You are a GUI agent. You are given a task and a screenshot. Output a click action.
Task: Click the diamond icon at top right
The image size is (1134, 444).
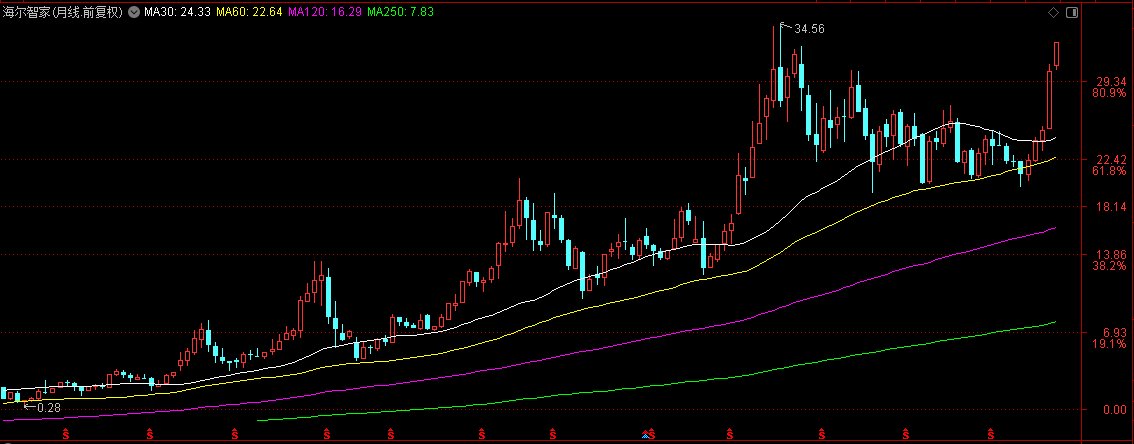(x=1052, y=12)
